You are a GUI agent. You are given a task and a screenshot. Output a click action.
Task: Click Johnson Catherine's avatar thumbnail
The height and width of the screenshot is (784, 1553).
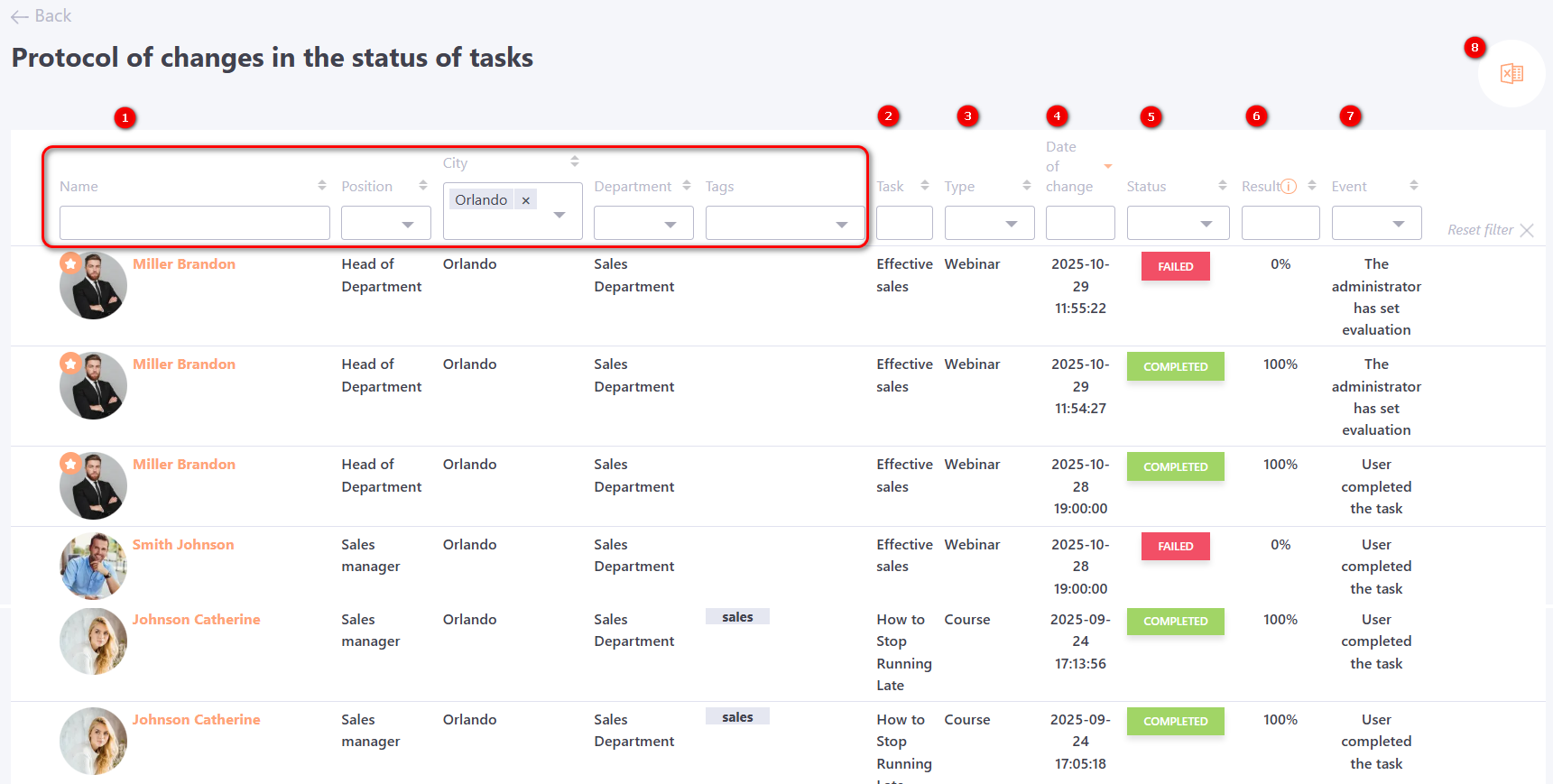coord(93,641)
